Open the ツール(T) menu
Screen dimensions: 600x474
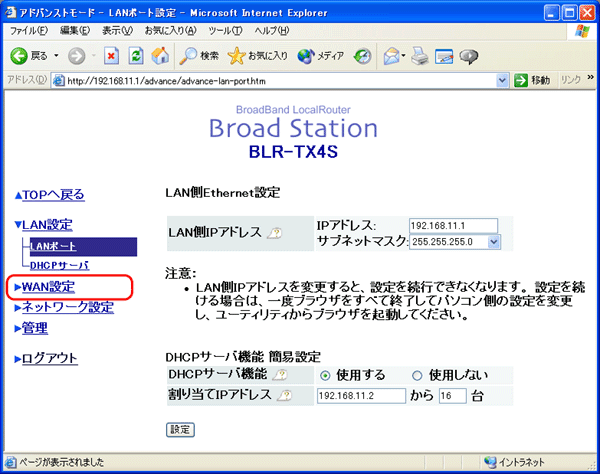tap(225, 31)
